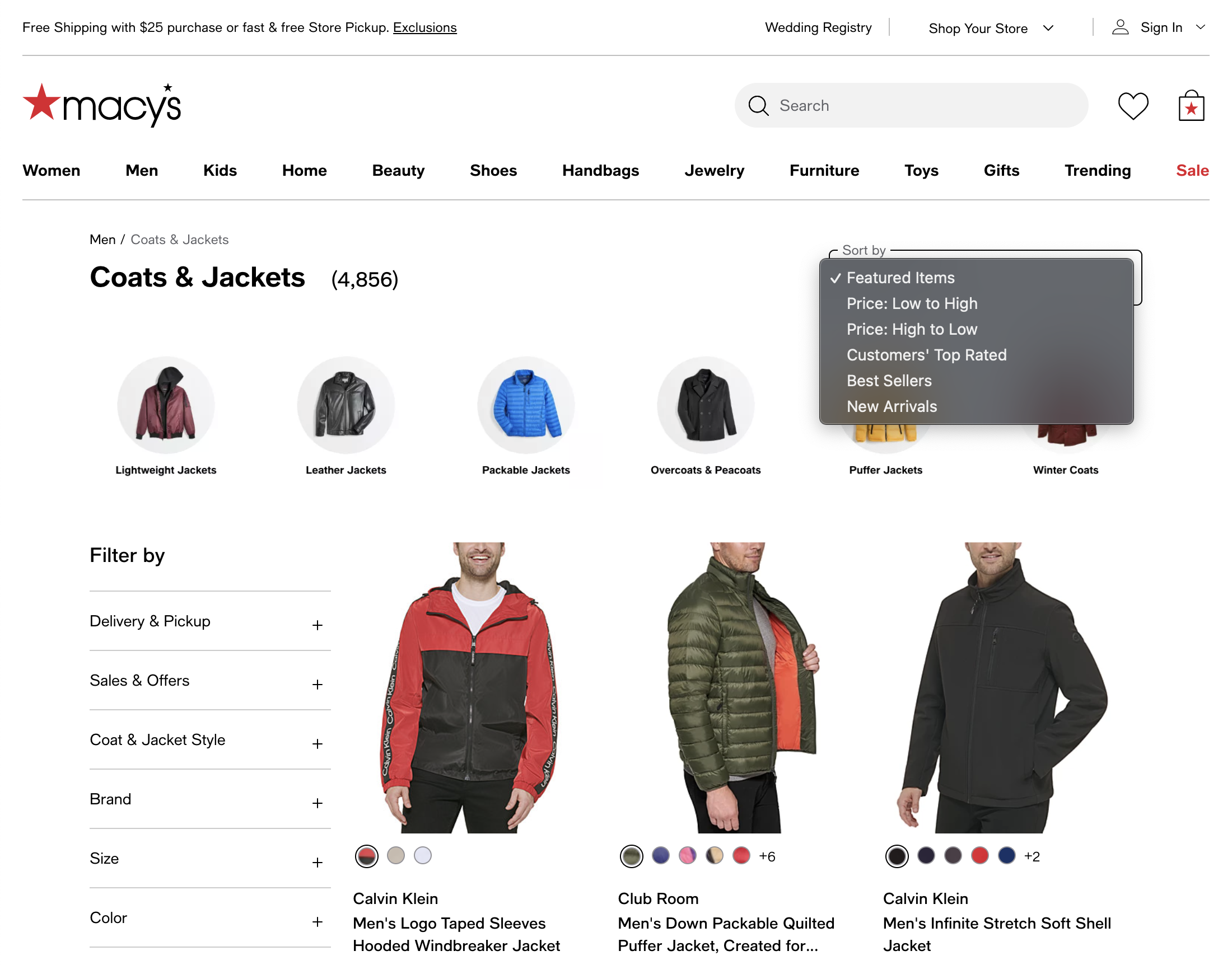Image resolution: width=1232 pixels, height=965 pixels.
Task: Select Price: Low to High sorting
Action: (912, 303)
